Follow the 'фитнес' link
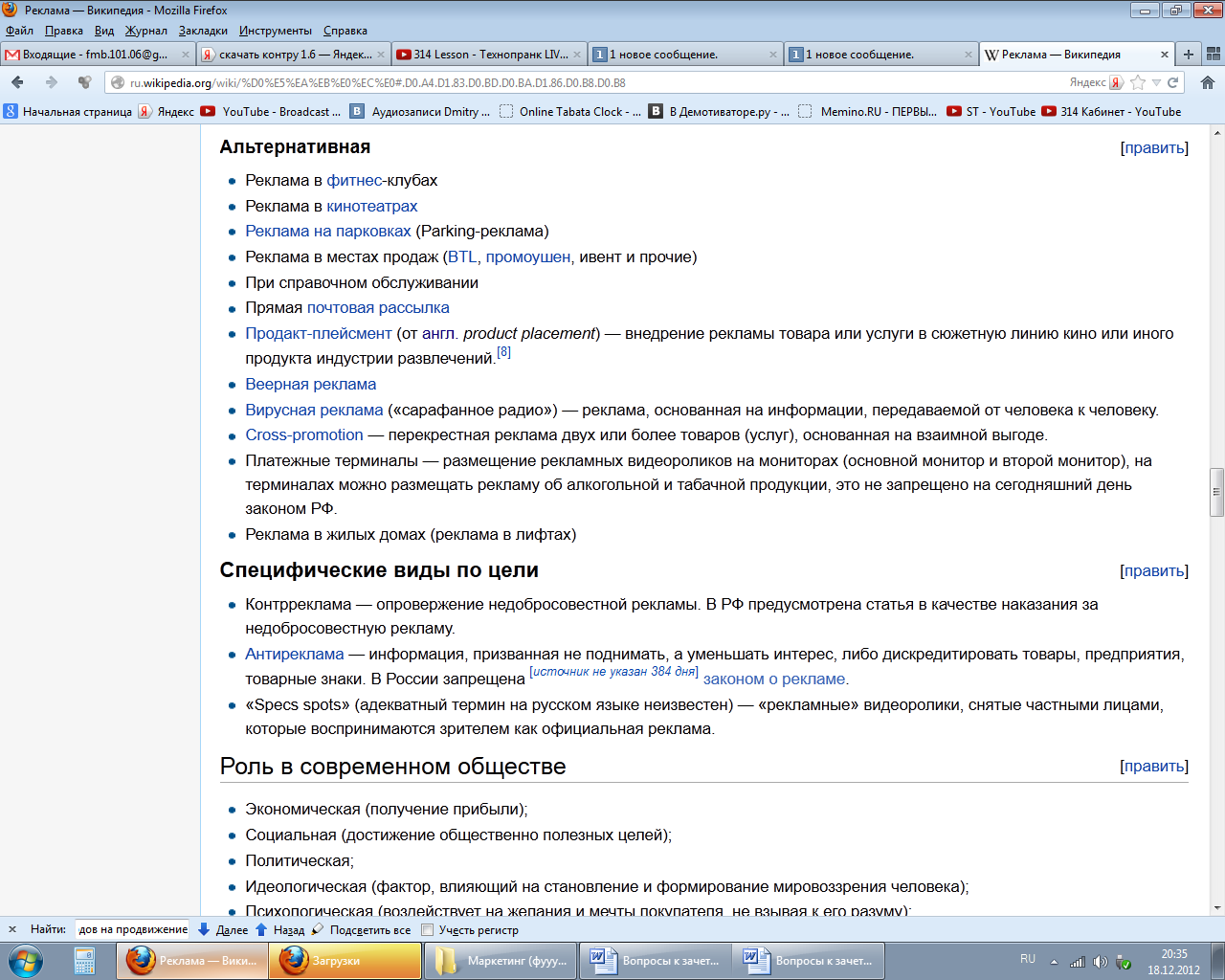 [x=354, y=180]
